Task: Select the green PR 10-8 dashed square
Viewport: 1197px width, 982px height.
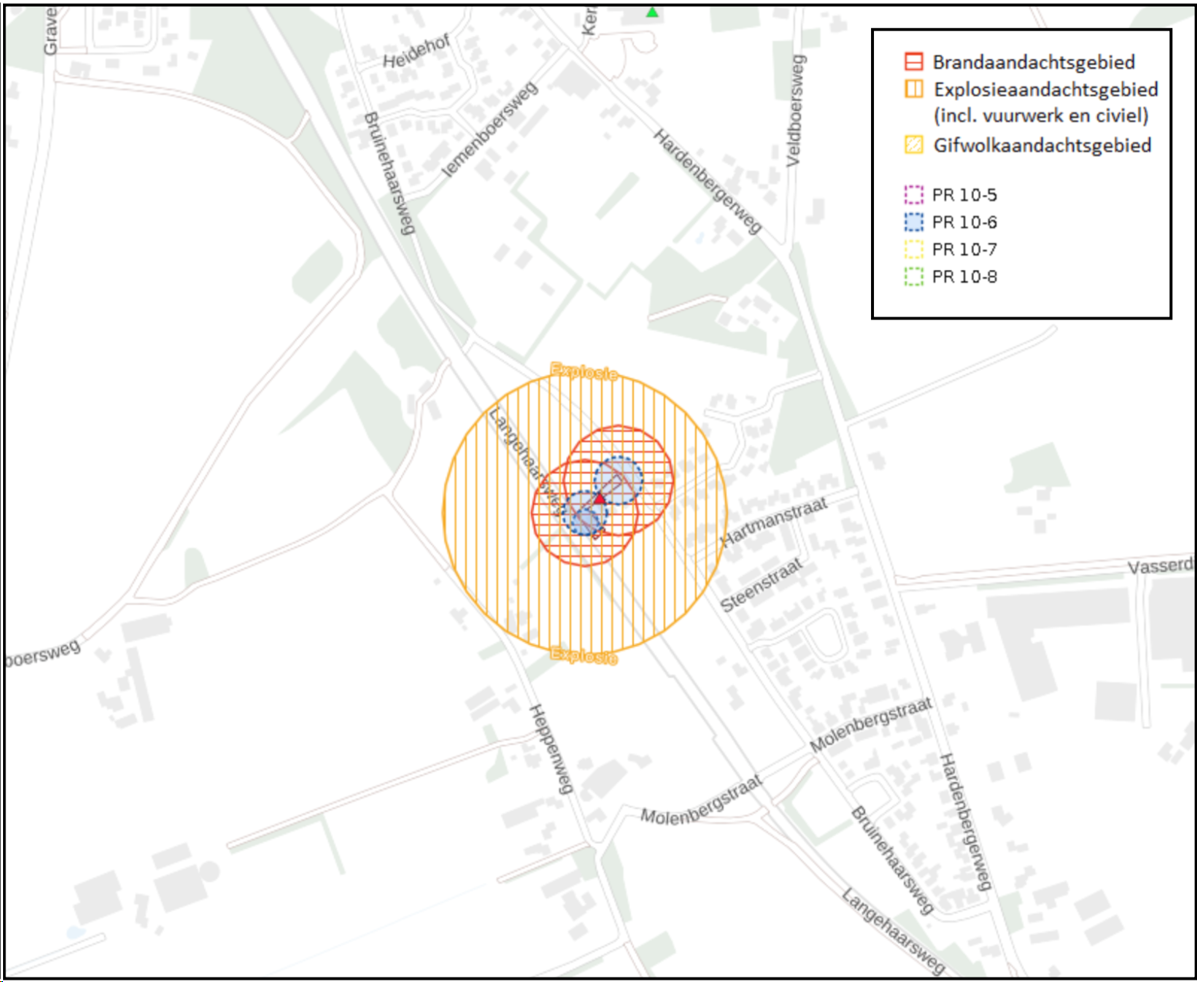Action: pyautogui.click(x=913, y=277)
